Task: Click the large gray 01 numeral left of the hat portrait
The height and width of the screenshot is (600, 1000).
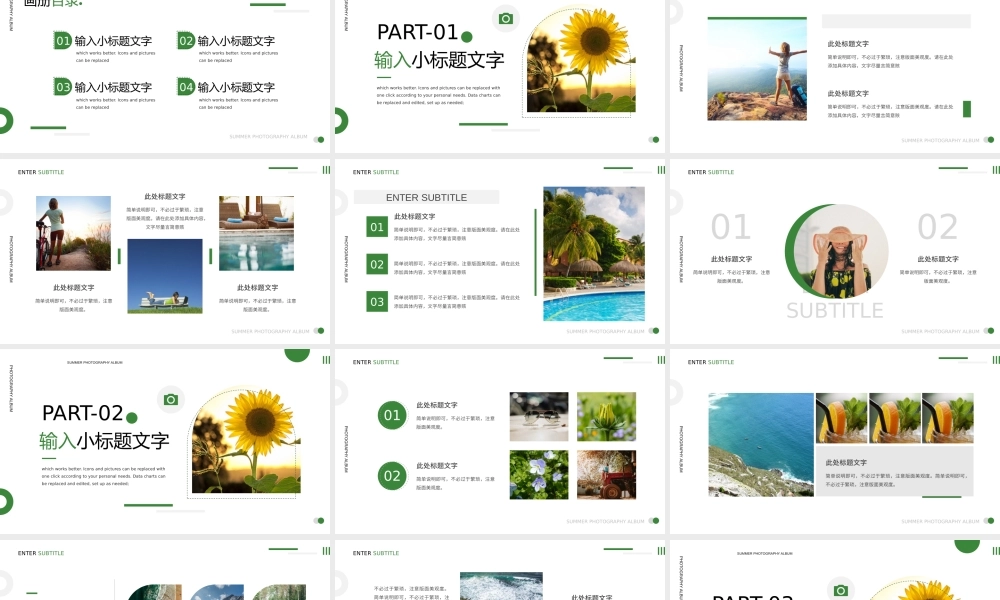Action: point(731,227)
